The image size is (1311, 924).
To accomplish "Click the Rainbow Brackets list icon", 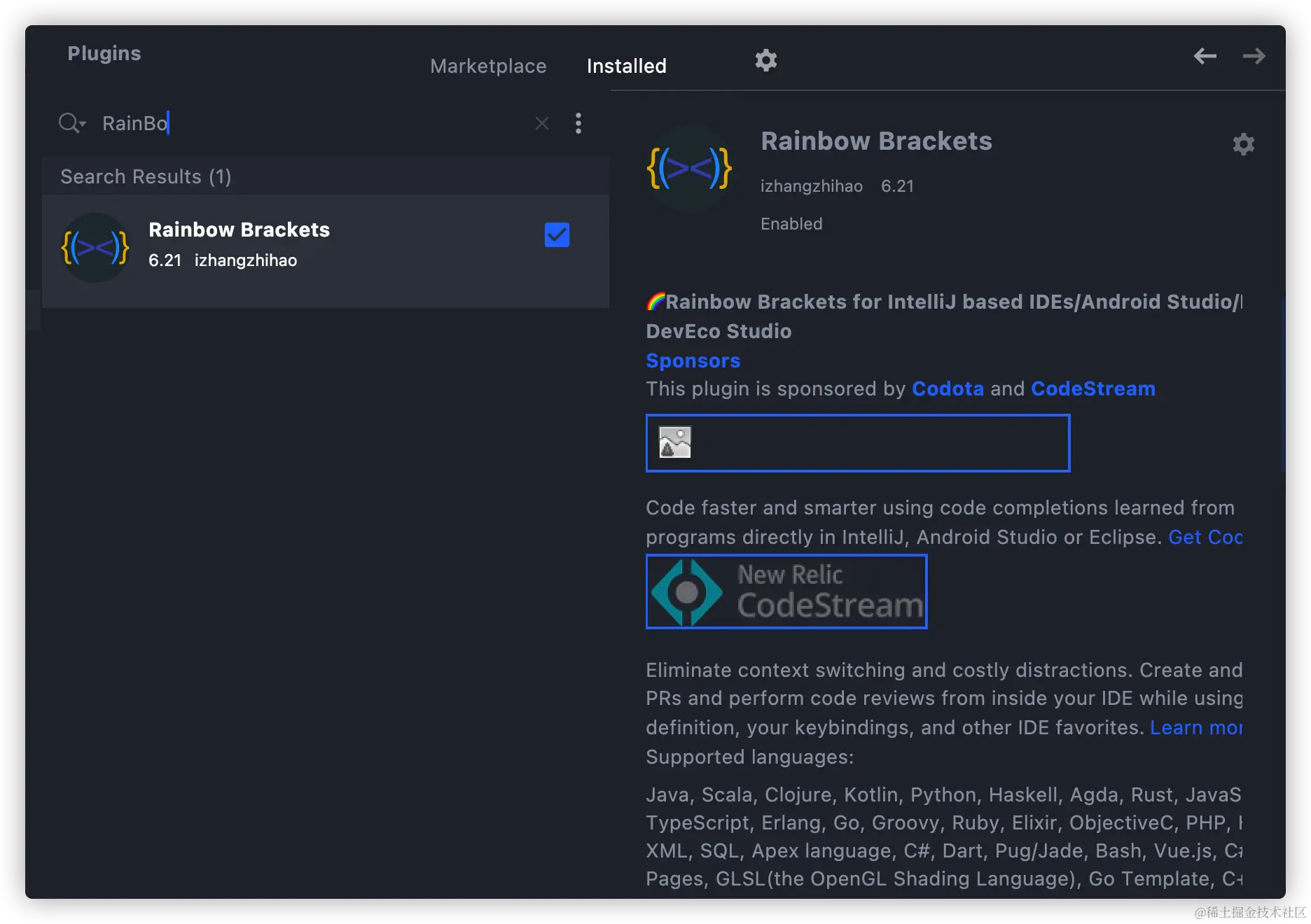I will click(95, 248).
